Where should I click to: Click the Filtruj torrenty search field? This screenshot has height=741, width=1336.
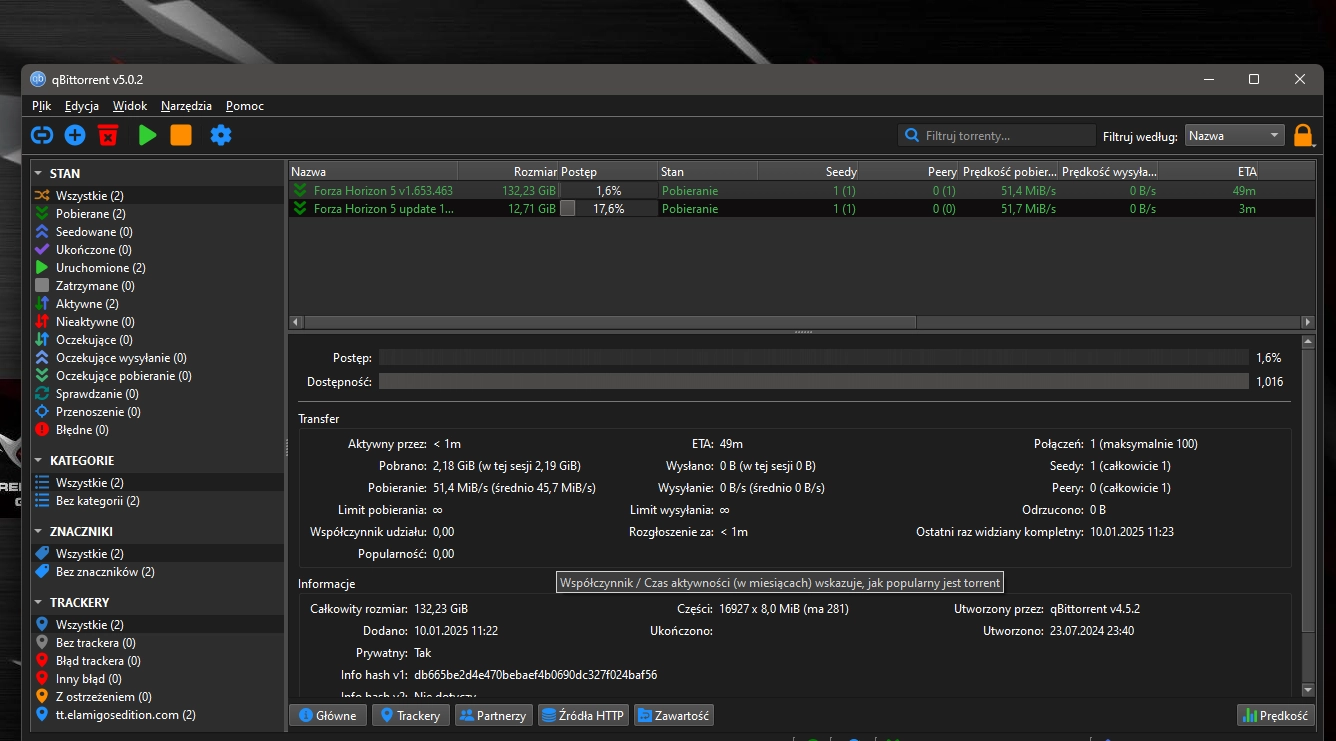[x=997, y=136]
